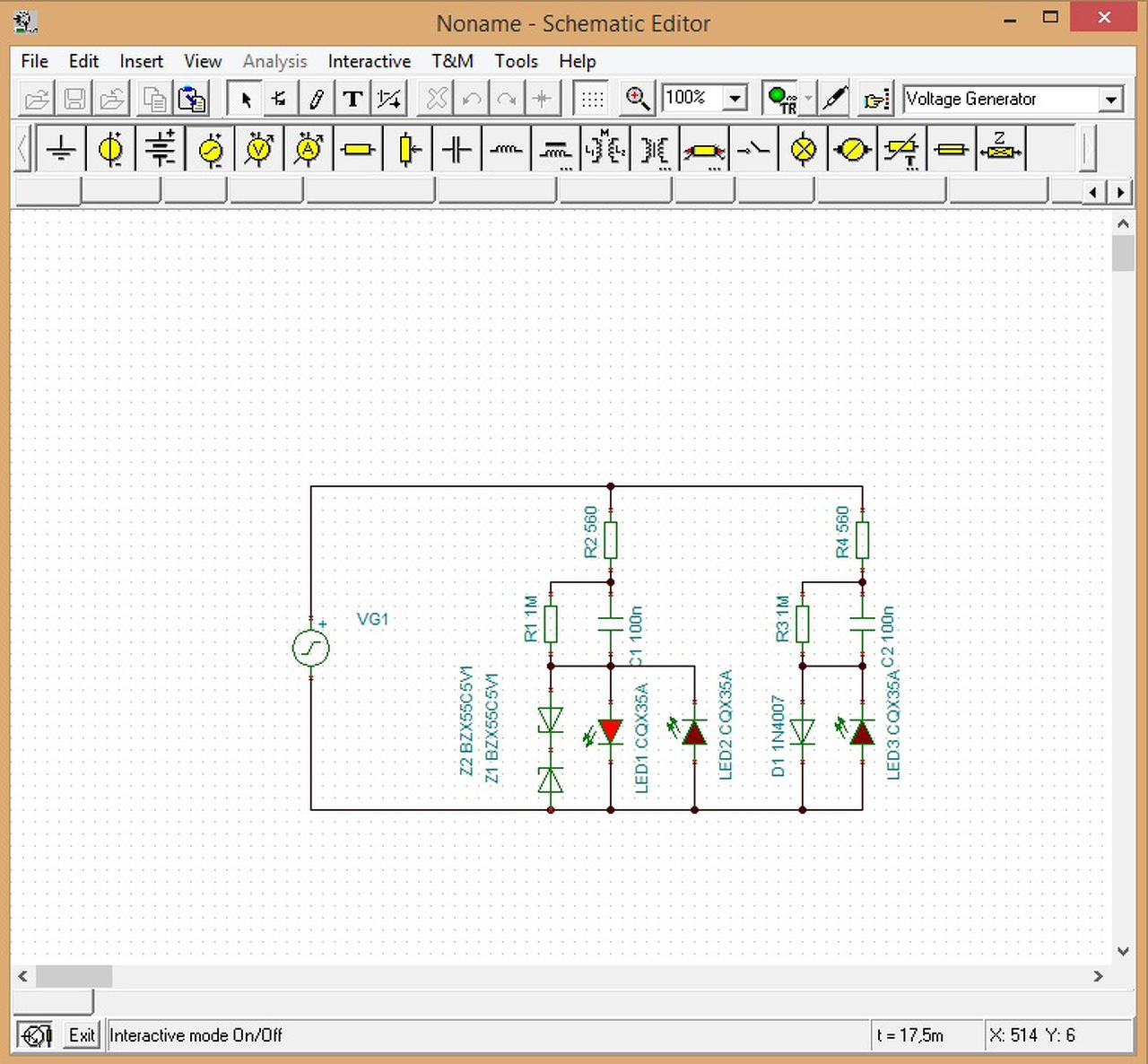Viewport: 1148px width, 1064px height.
Task: Open the View menu
Action: click(x=203, y=61)
